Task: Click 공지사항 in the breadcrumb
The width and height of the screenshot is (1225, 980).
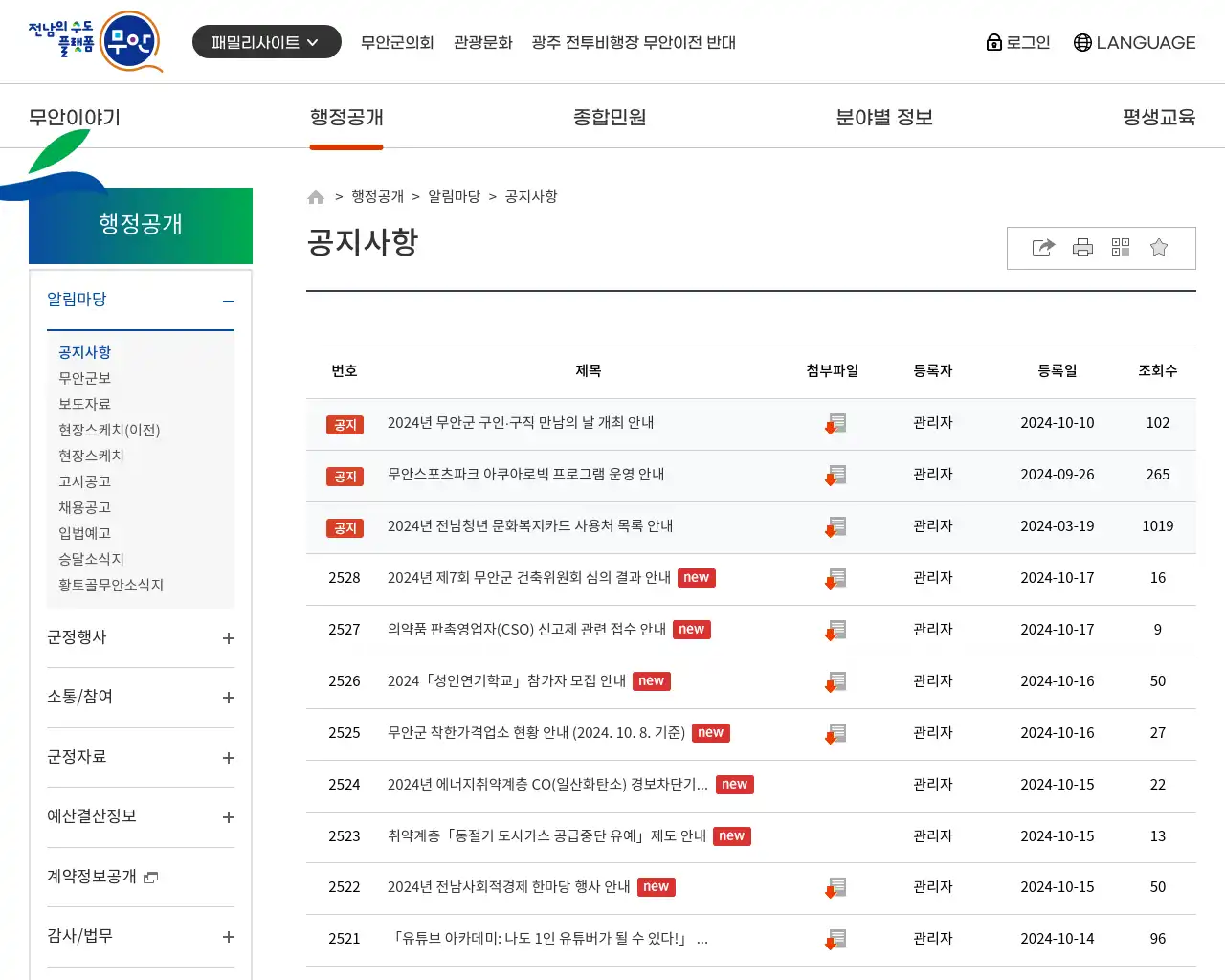Action: point(531,196)
